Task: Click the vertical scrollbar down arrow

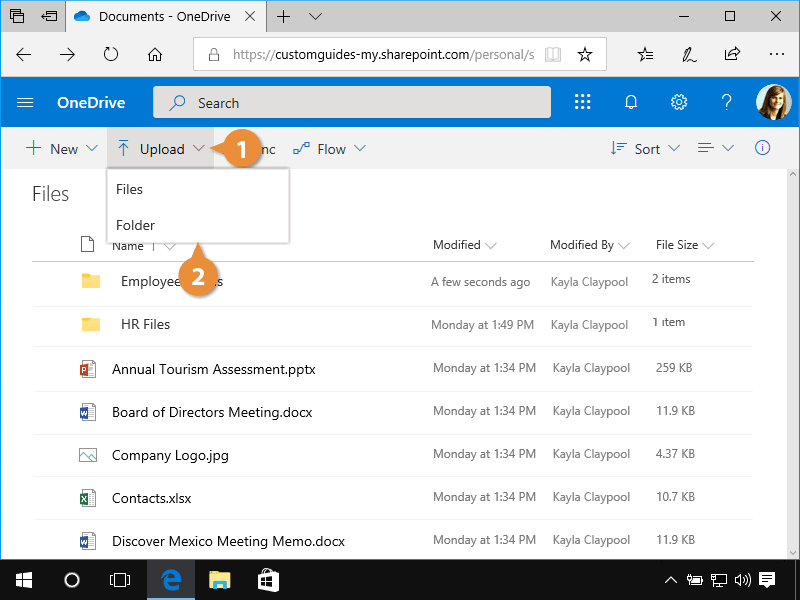Action: [792, 553]
